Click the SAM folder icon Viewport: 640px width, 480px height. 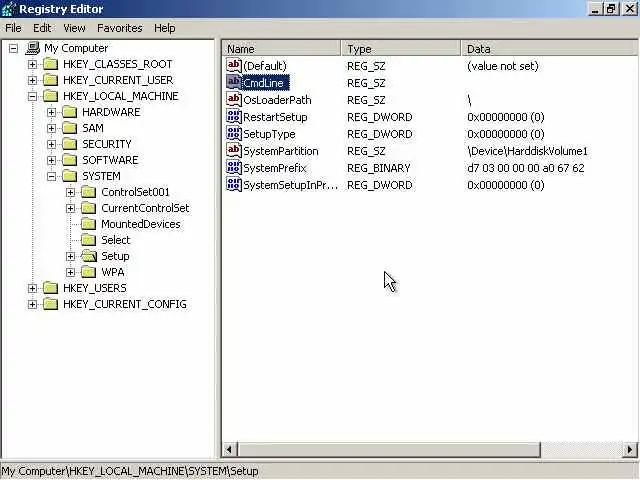70,128
